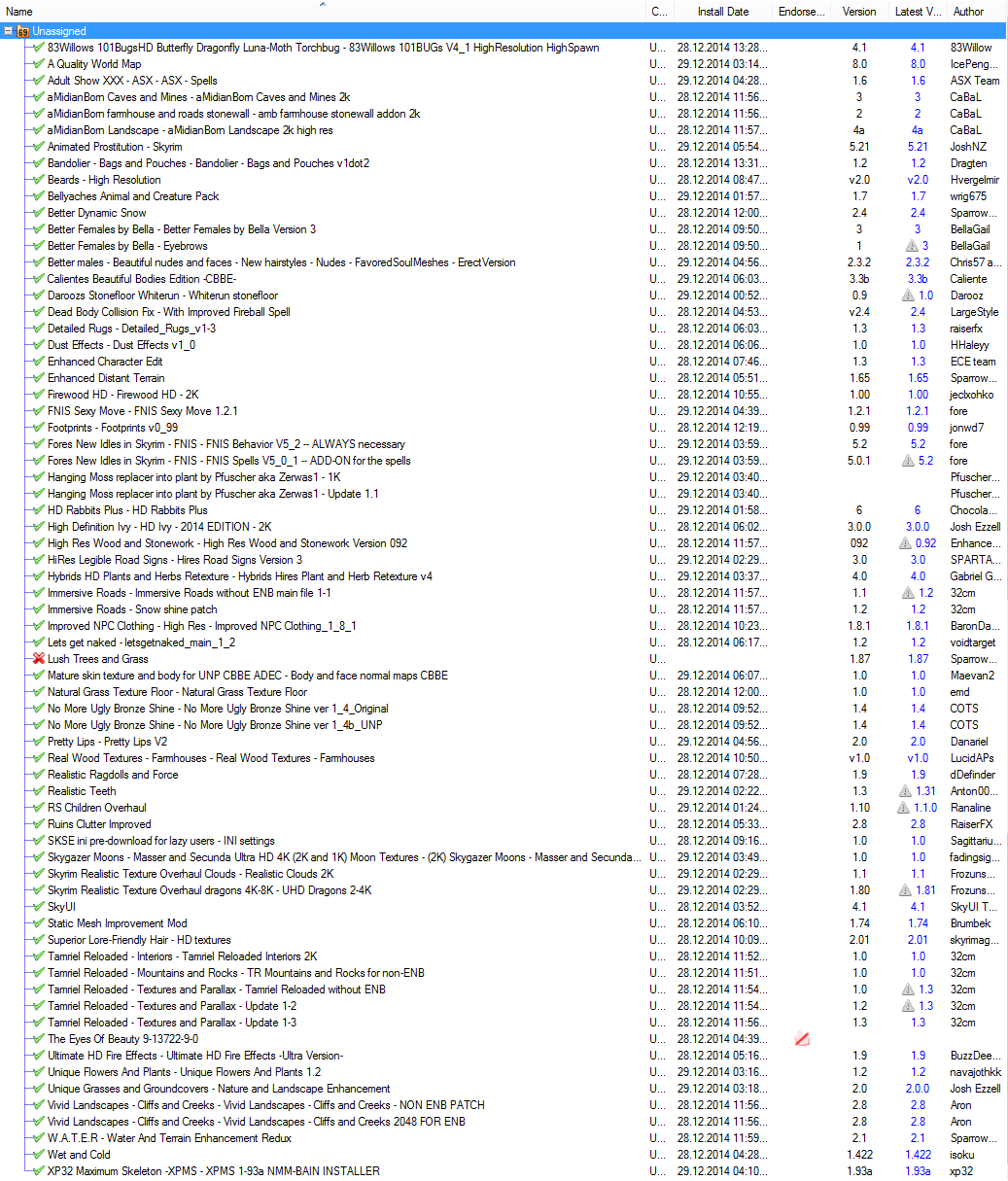Select the aMidianBorn Landscape 2k high res mod
Screen dimensions: 1008x1181
(191, 130)
